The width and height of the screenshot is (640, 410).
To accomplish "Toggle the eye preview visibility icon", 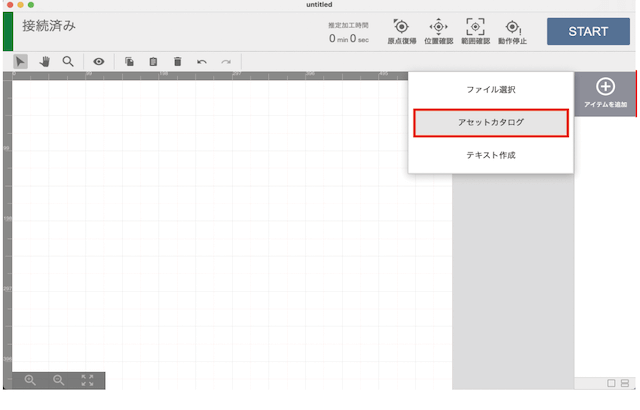I will pyautogui.click(x=99, y=62).
